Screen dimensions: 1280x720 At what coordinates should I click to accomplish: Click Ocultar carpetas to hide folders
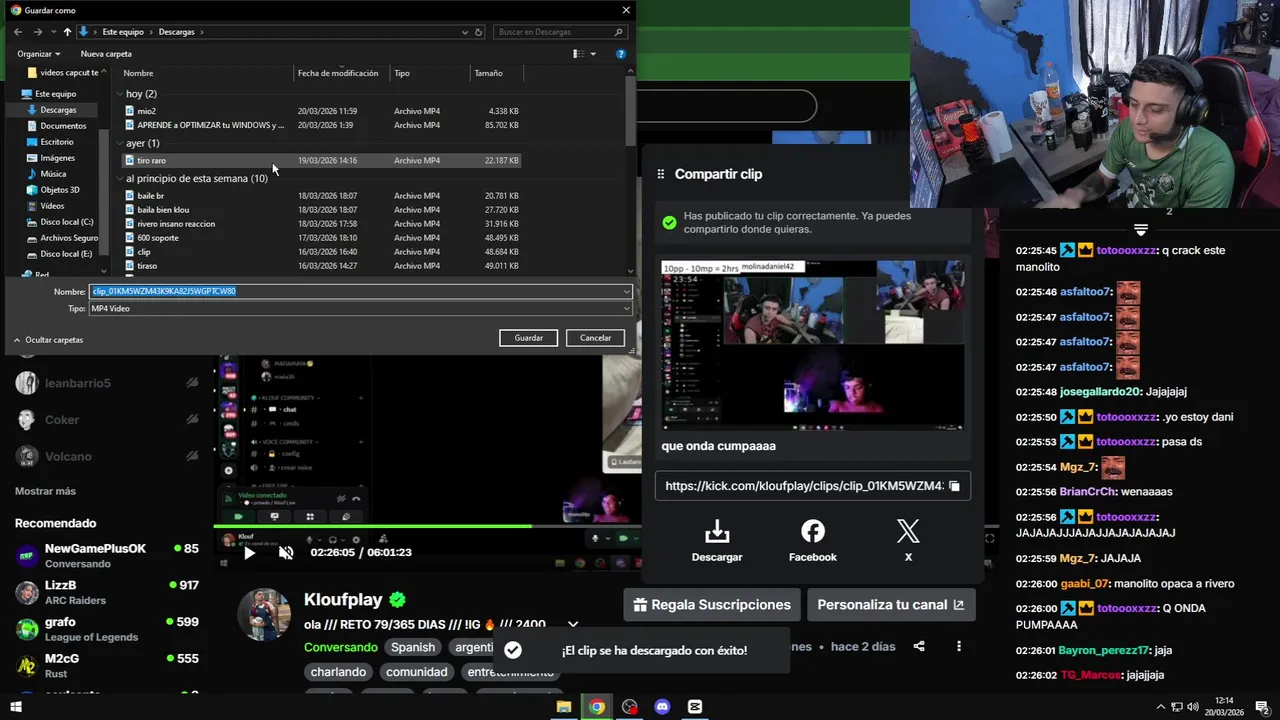click(x=48, y=340)
